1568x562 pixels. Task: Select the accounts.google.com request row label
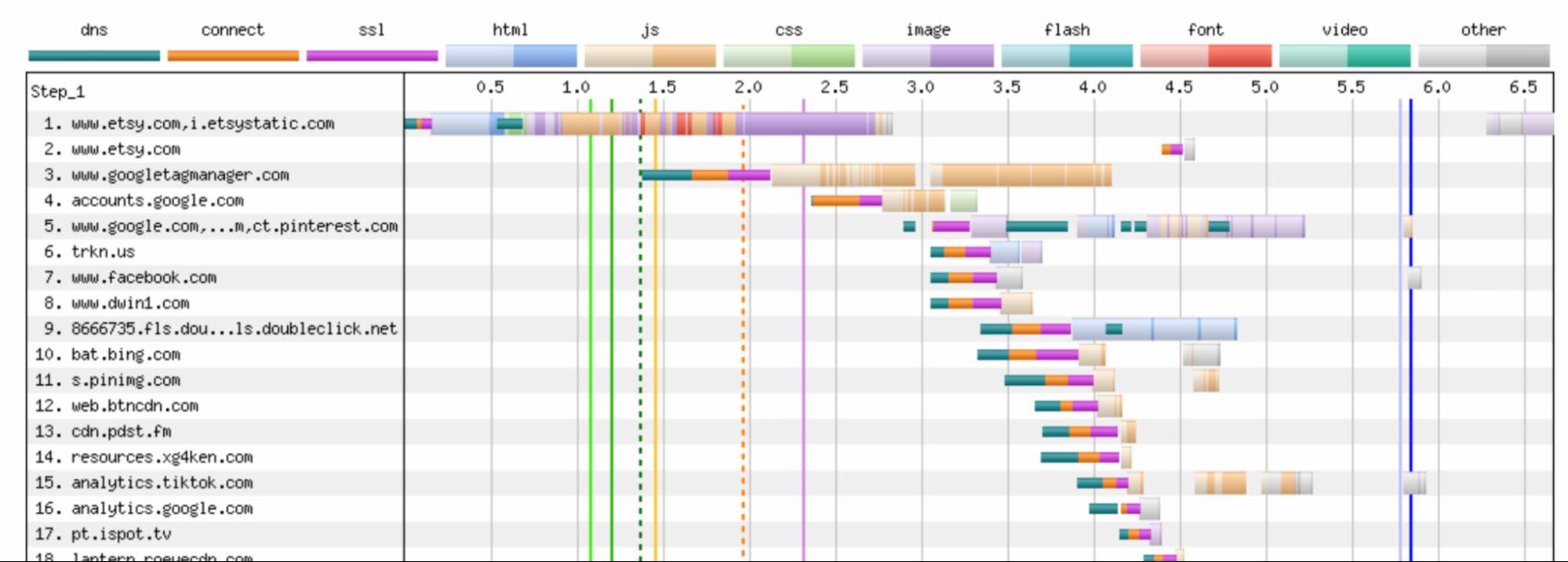(x=157, y=201)
